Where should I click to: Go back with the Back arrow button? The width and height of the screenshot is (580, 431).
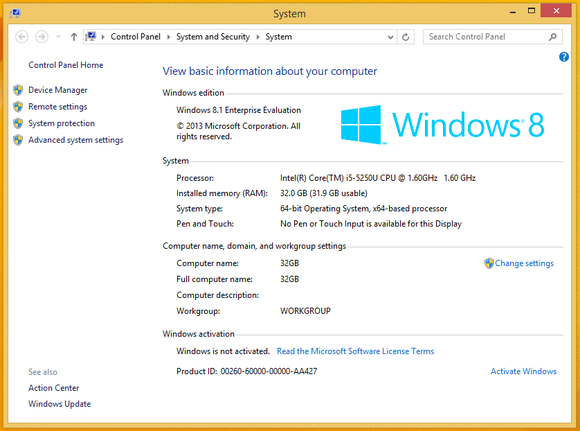click(x=22, y=37)
